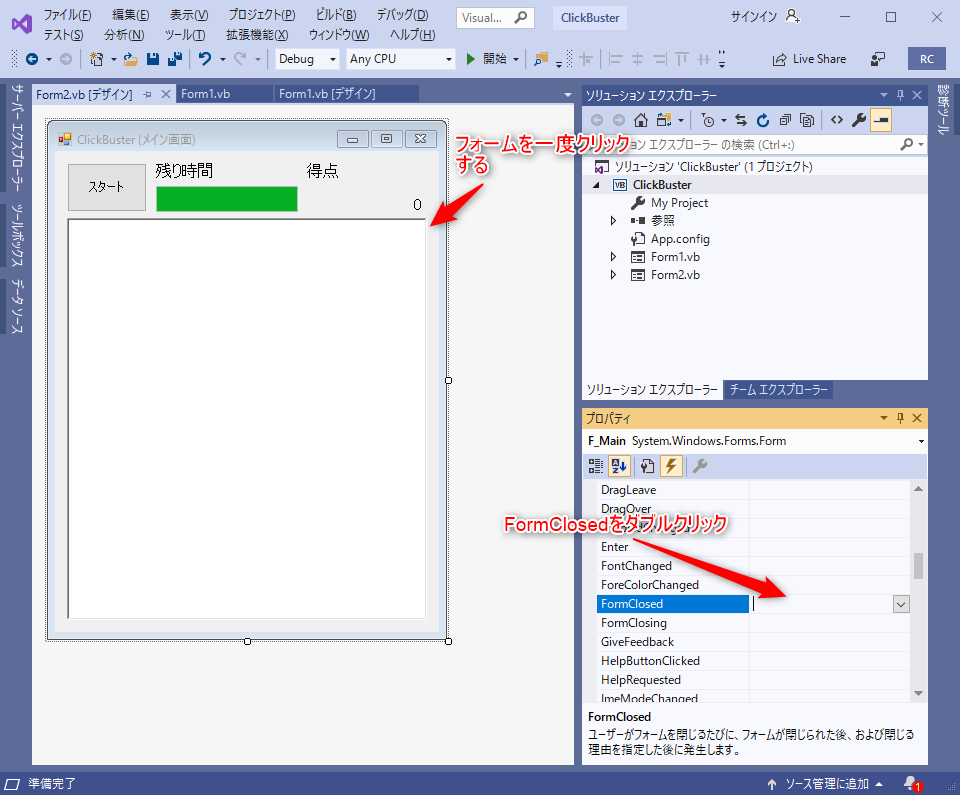Image resolution: width=960 pixels, height=795 pixels.
Task: Pin the Solution Explorer panel
Action: click(900, 95)
